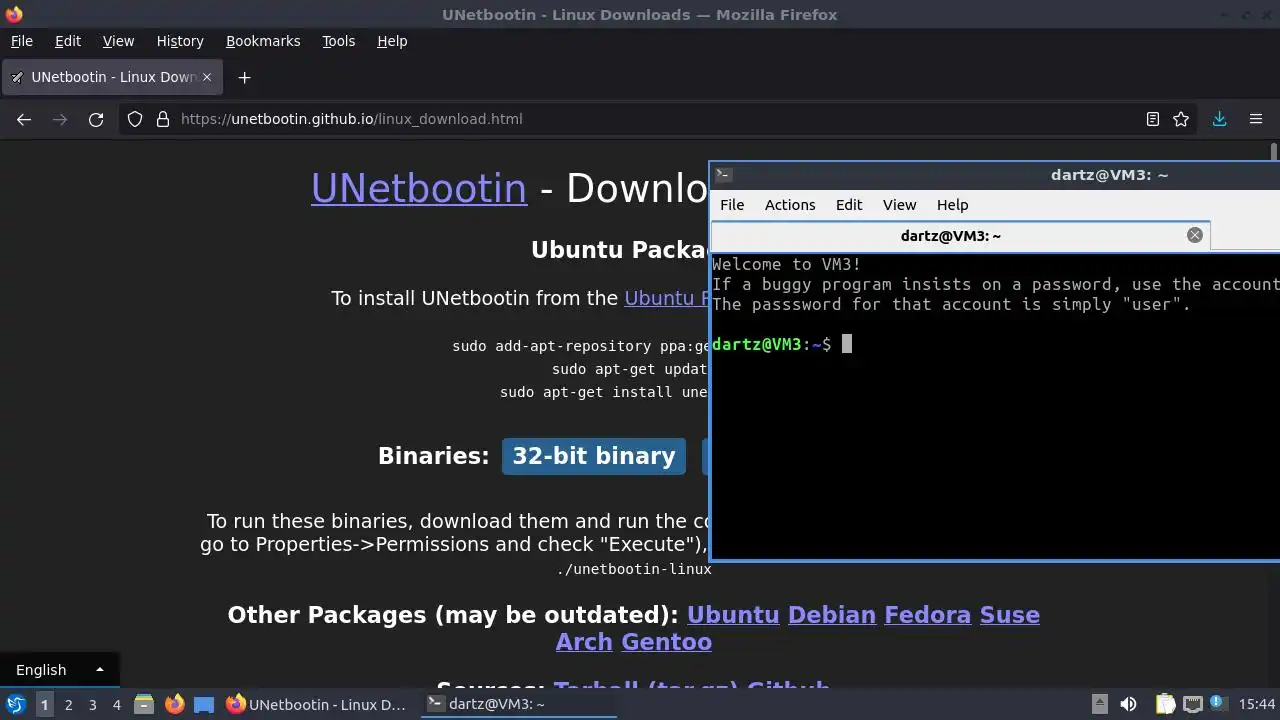Screen dimensions: 1280x720
Task: Activate dartz@VM3 terminal taskbar entry
Action: (518, 704)
